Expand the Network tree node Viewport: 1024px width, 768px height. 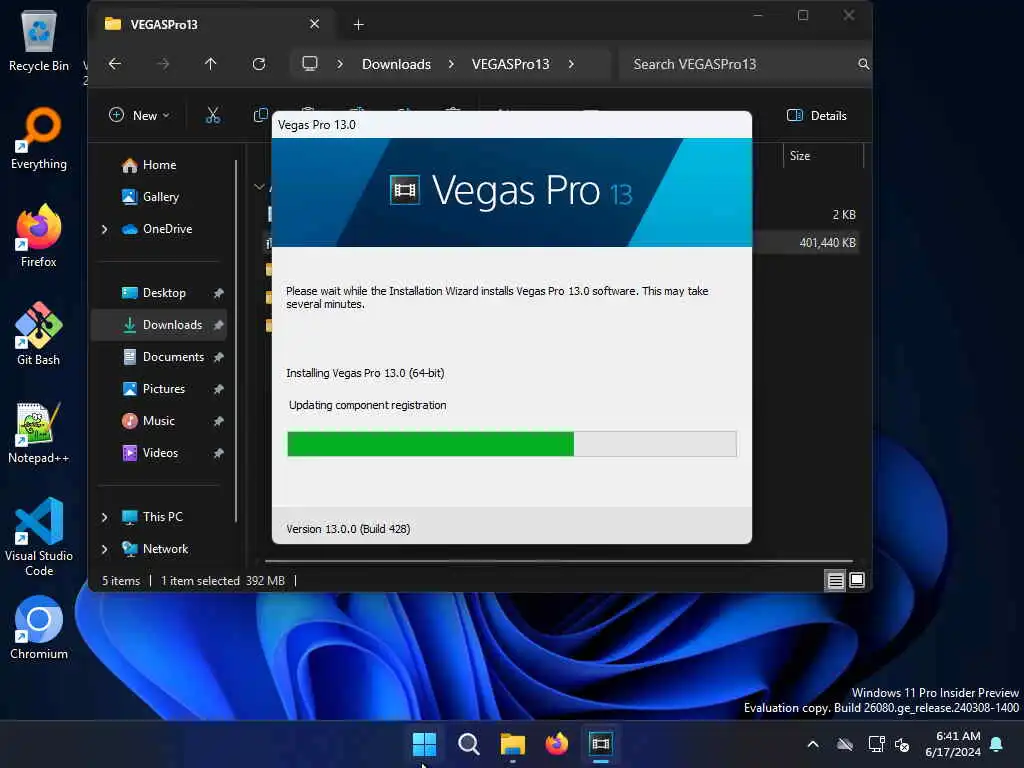click(x=104, y=549)
